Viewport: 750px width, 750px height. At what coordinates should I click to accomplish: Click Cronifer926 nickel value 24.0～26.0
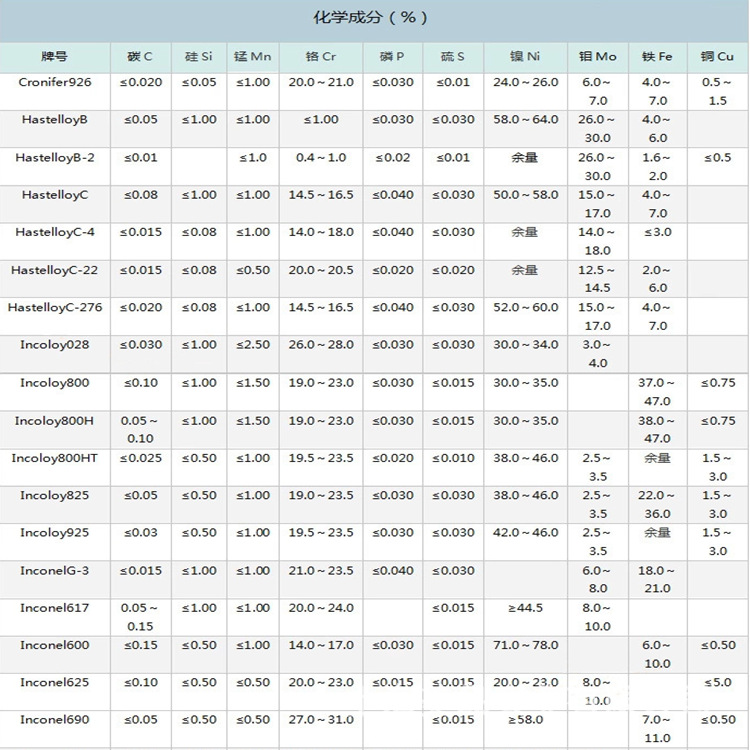pos(526,82)
